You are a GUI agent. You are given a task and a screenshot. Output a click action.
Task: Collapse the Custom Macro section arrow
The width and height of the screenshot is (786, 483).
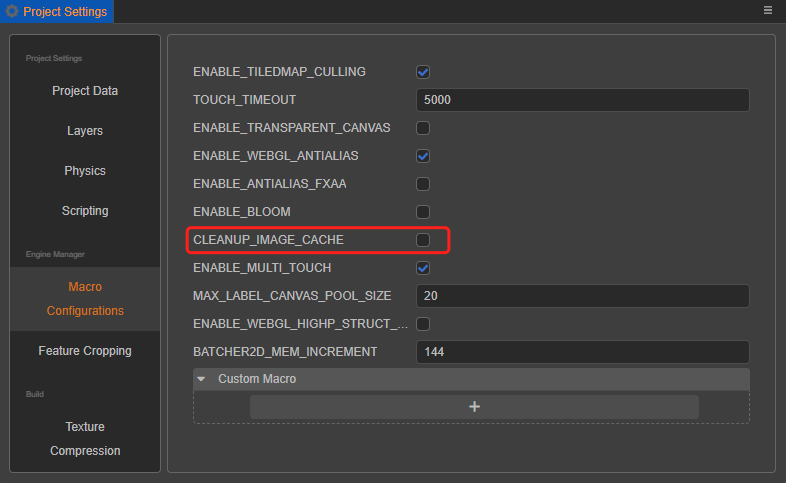[202, 379]
